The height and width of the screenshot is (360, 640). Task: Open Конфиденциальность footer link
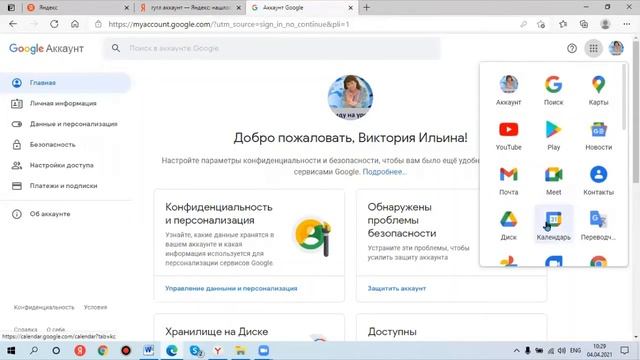coord(44,307)
